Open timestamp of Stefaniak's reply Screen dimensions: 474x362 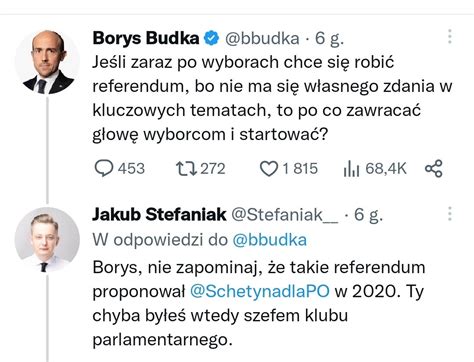click(368, 215)
